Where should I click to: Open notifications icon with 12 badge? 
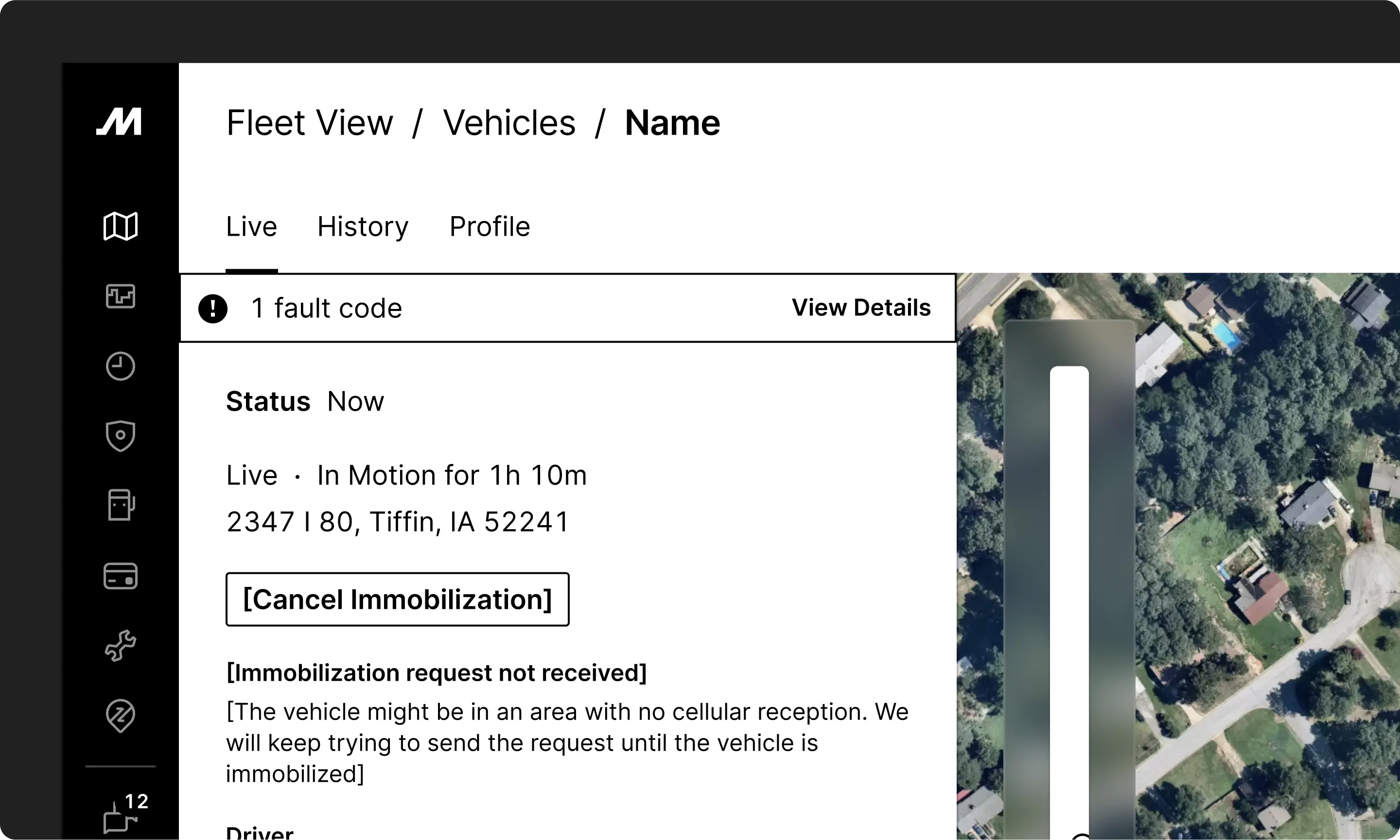[122, 815]
